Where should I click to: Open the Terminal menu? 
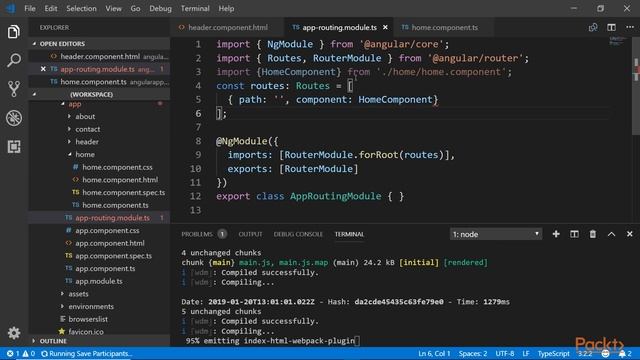pos(195,8)
